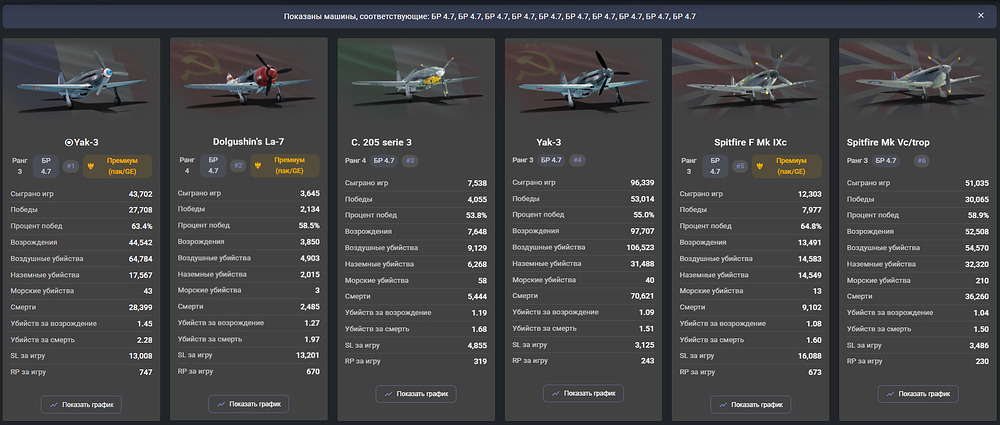Click Premium badge on first Yak-3 card

(x=117, y=166)
